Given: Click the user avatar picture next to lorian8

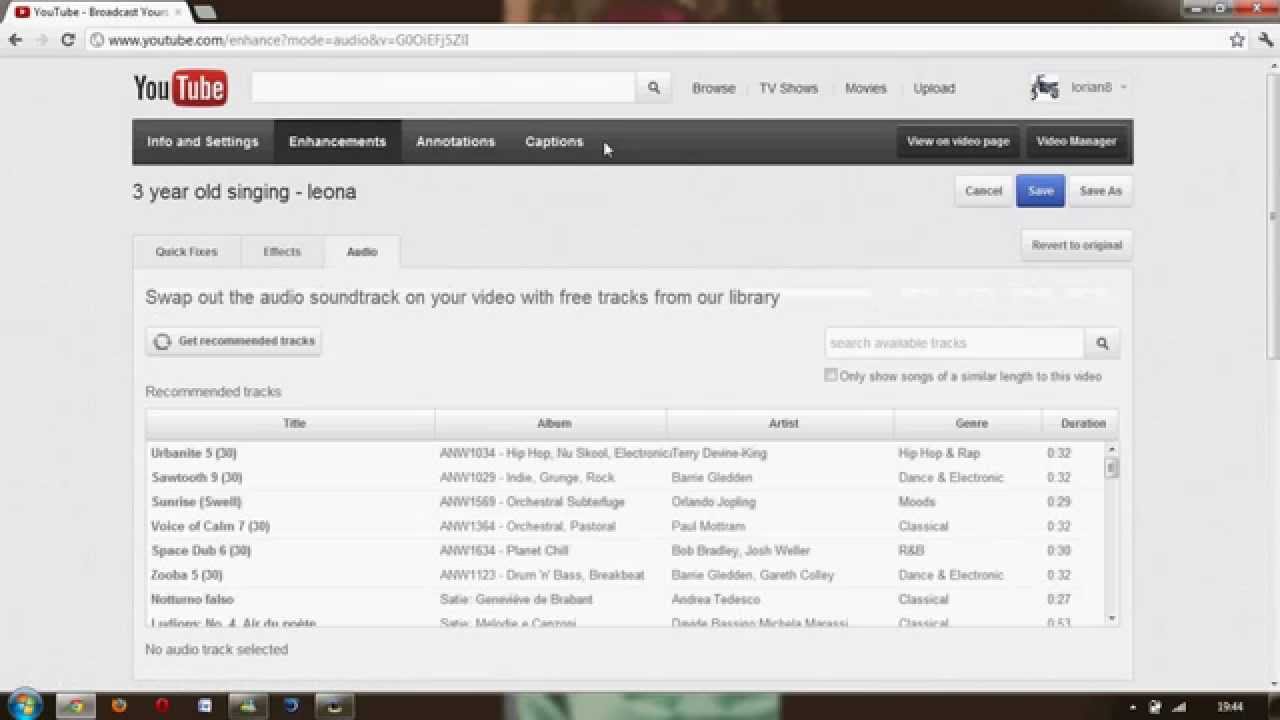Looking at the screenshot, I should point(1045,88).
